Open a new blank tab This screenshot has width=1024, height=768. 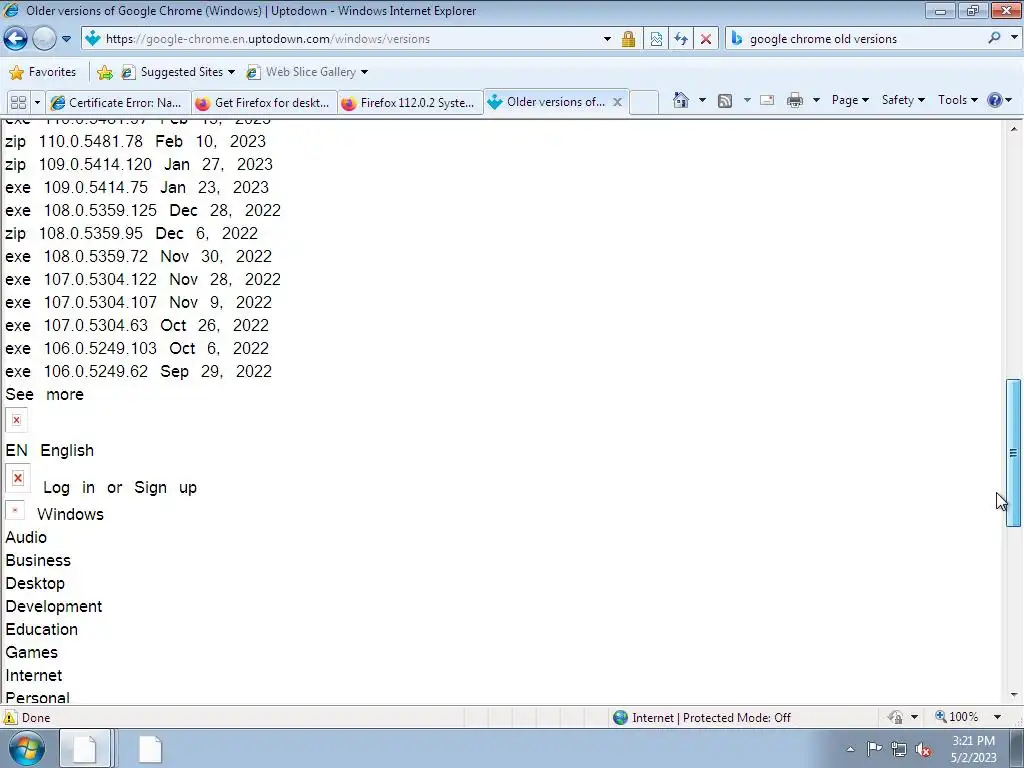tap(644, 103)
